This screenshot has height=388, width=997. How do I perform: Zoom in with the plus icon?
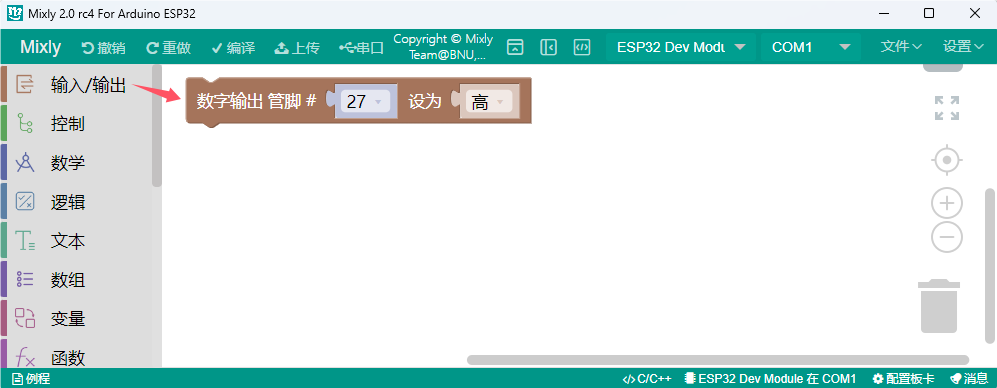click(x=947, y=204)
